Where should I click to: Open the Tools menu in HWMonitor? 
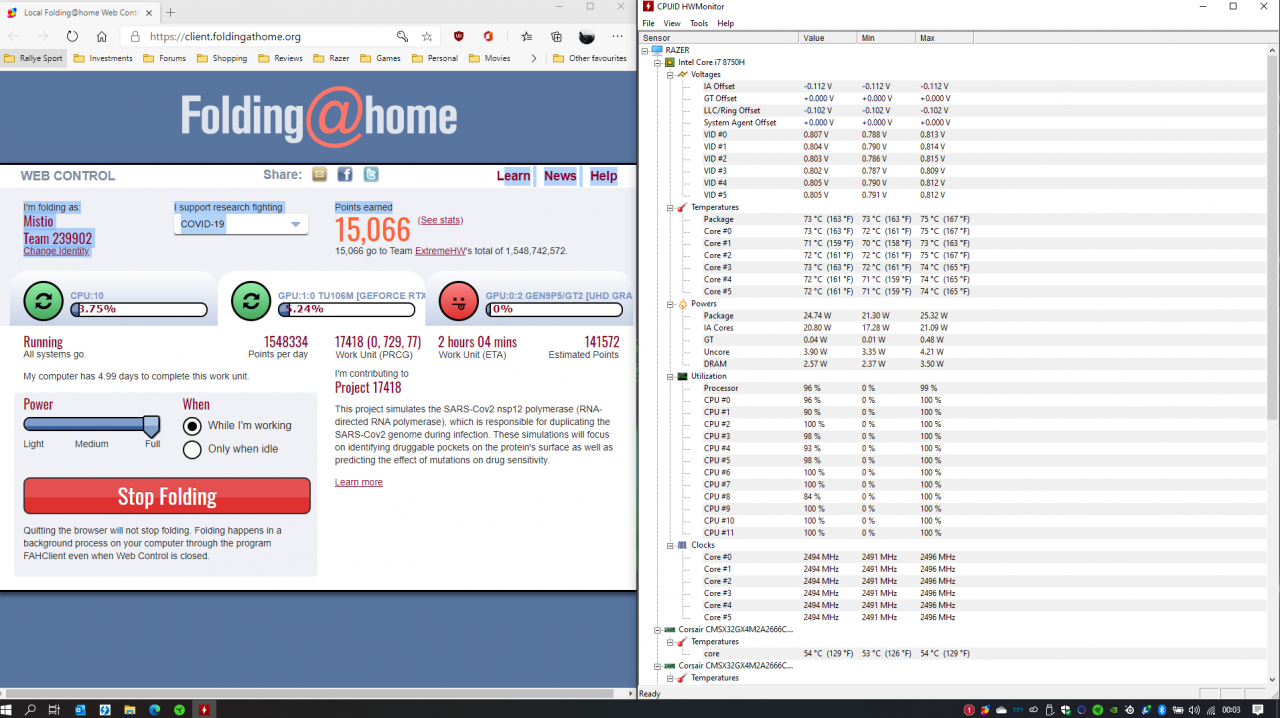[x=698, y=23]
